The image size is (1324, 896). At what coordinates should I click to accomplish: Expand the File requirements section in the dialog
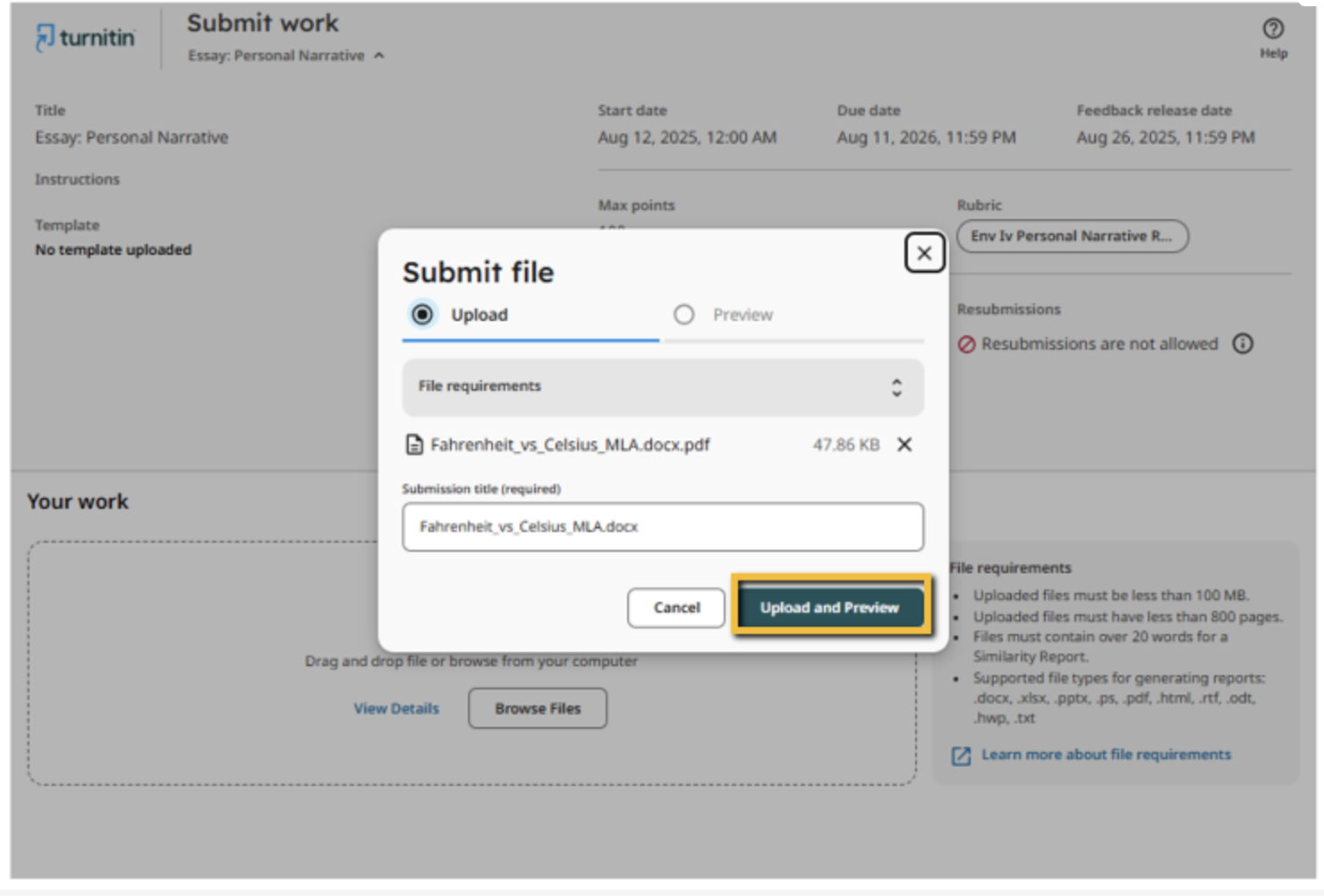click(663, 386)
